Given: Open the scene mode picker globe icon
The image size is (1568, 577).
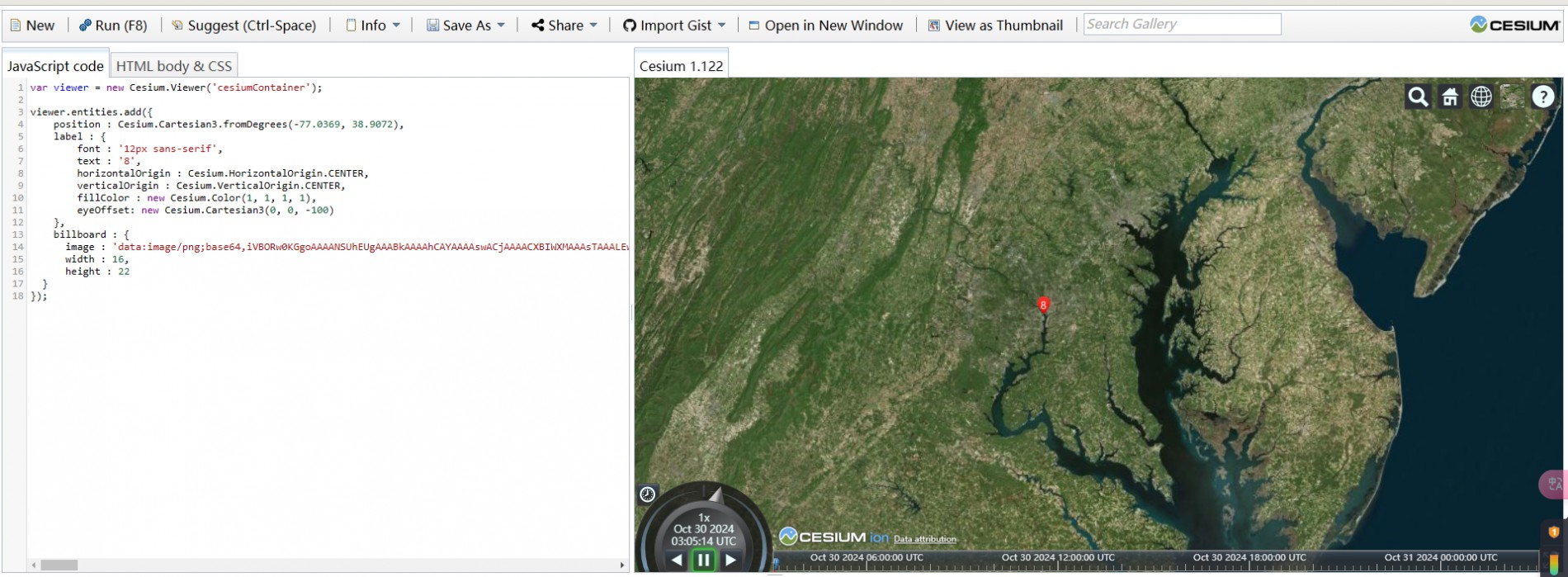Looking at the screenshot, I should point(1481,97).
